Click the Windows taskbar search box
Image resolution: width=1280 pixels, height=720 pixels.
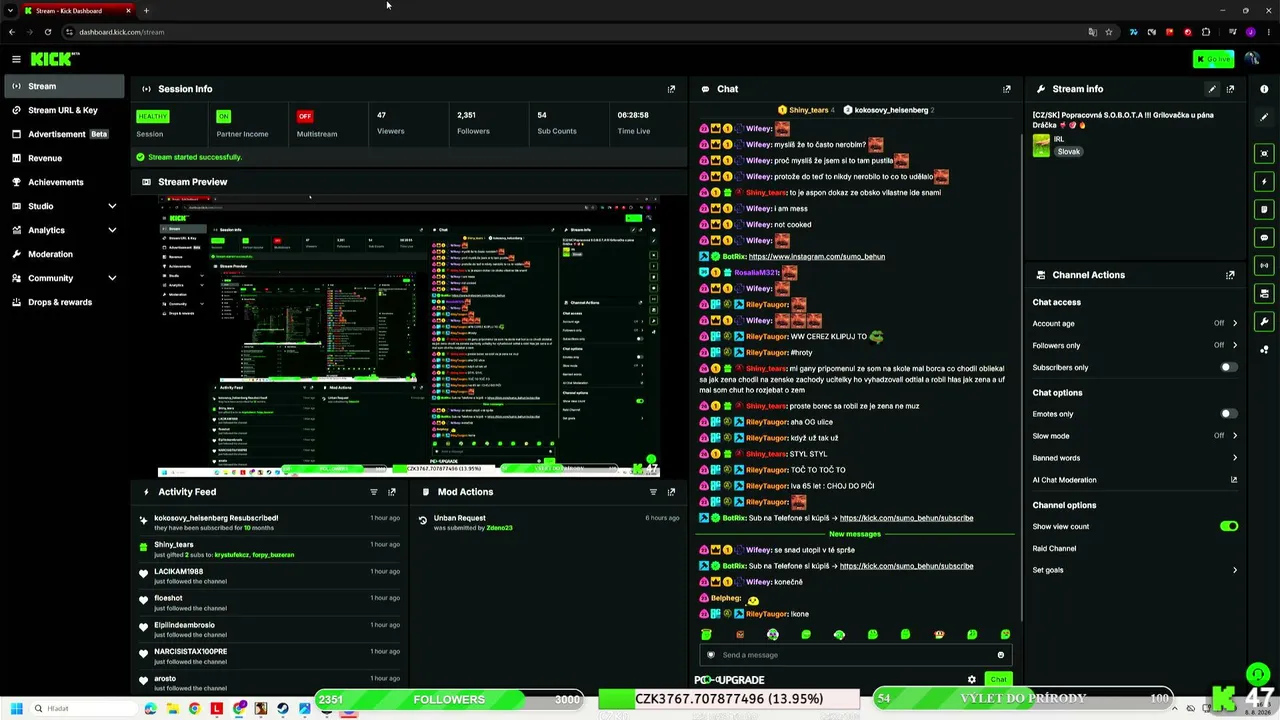tap(85, 709)
